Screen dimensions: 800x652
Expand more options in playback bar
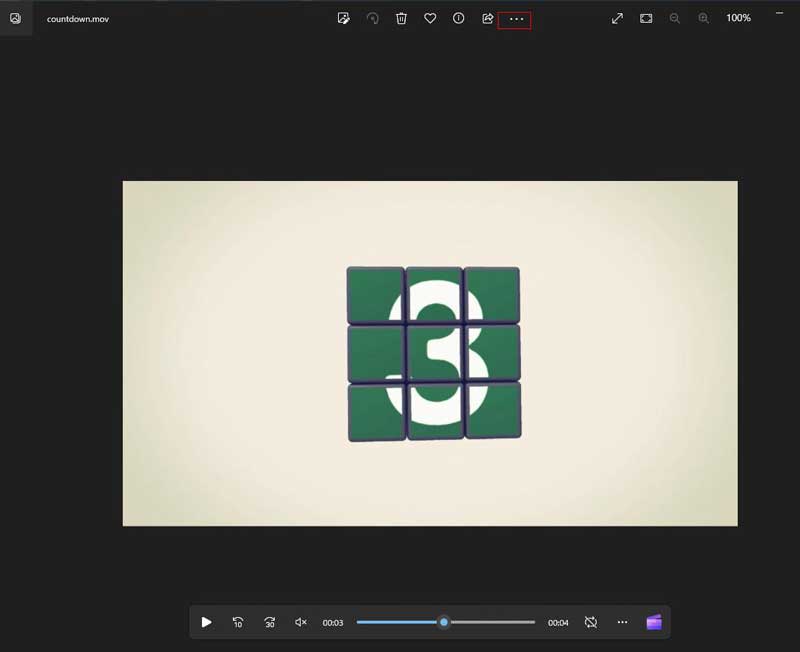click(622, 622)
